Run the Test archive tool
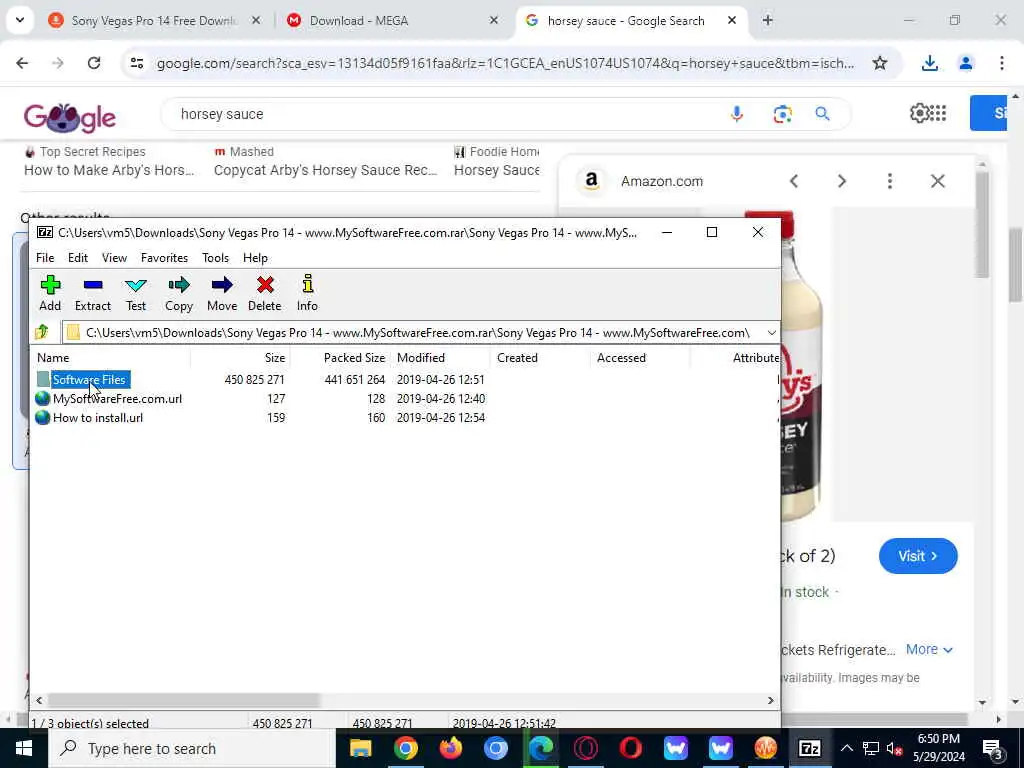 136,293
